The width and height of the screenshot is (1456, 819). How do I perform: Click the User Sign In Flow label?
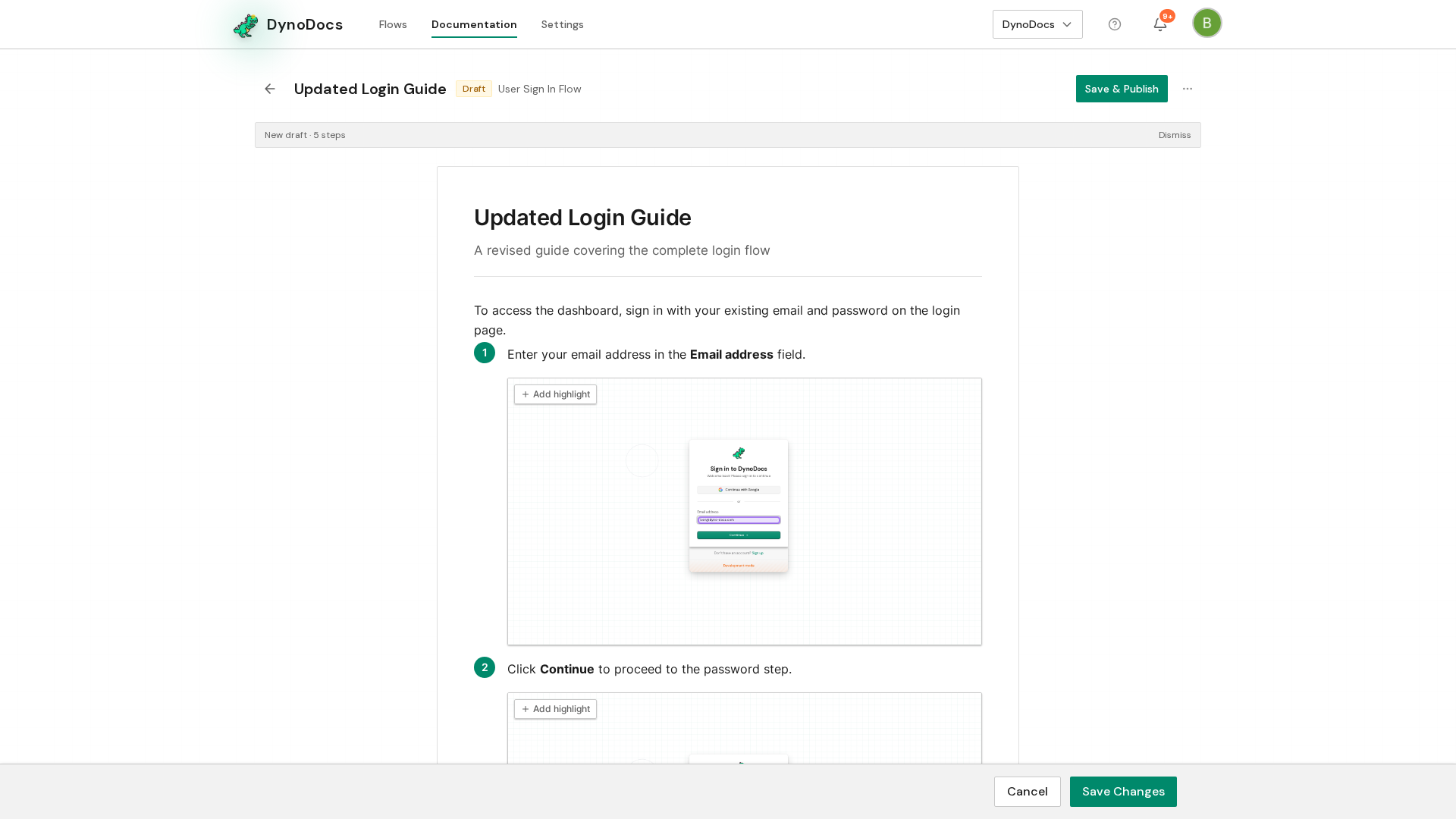click(x=540, y=89)
